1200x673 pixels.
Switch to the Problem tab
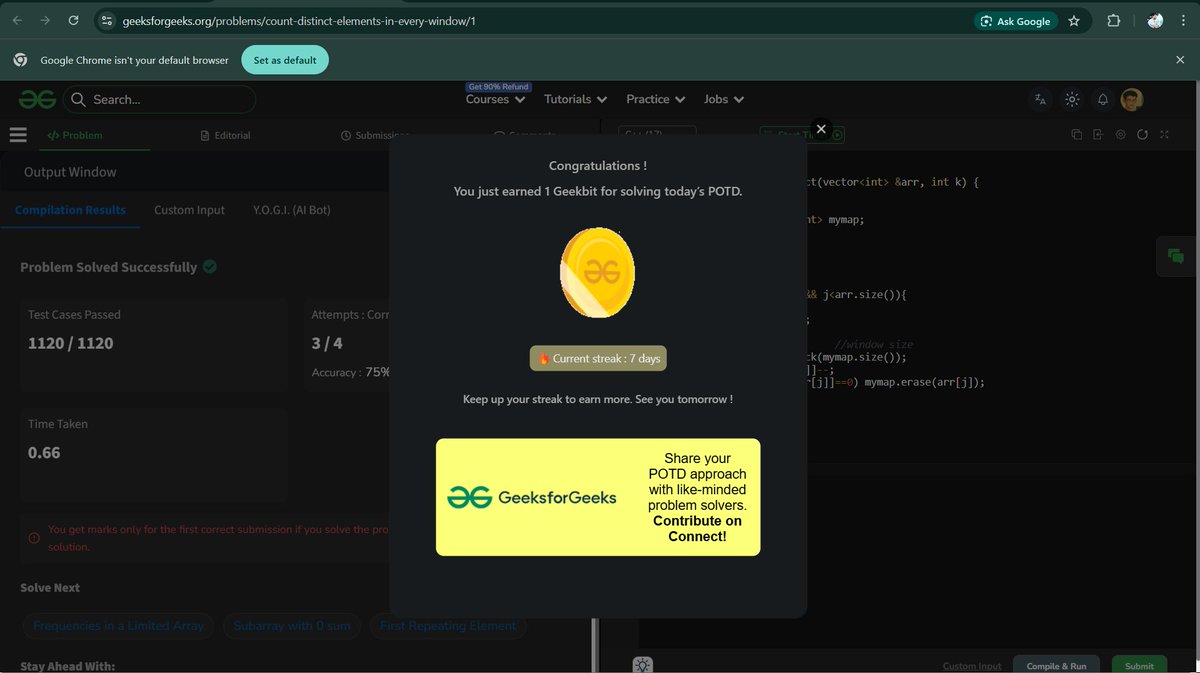[75, 135]
